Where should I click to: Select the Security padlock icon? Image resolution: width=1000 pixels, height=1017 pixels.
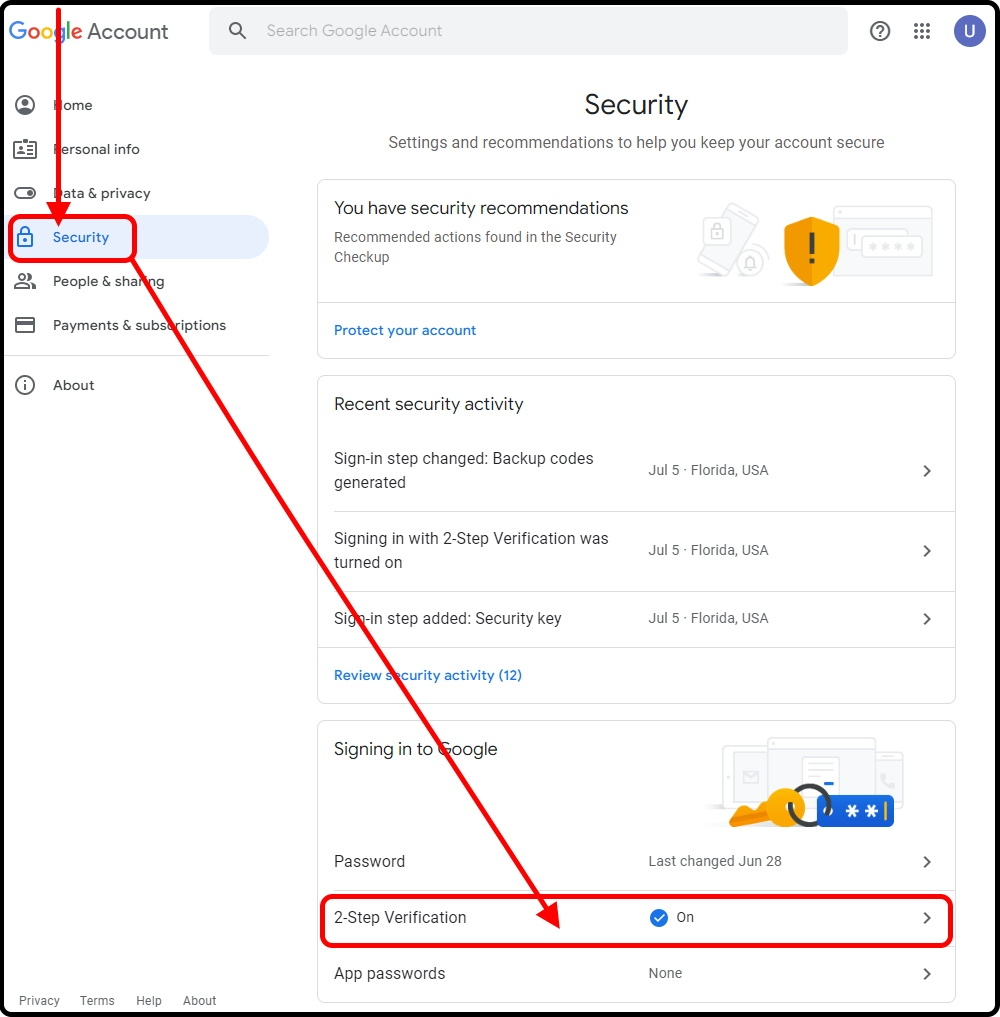25,237
